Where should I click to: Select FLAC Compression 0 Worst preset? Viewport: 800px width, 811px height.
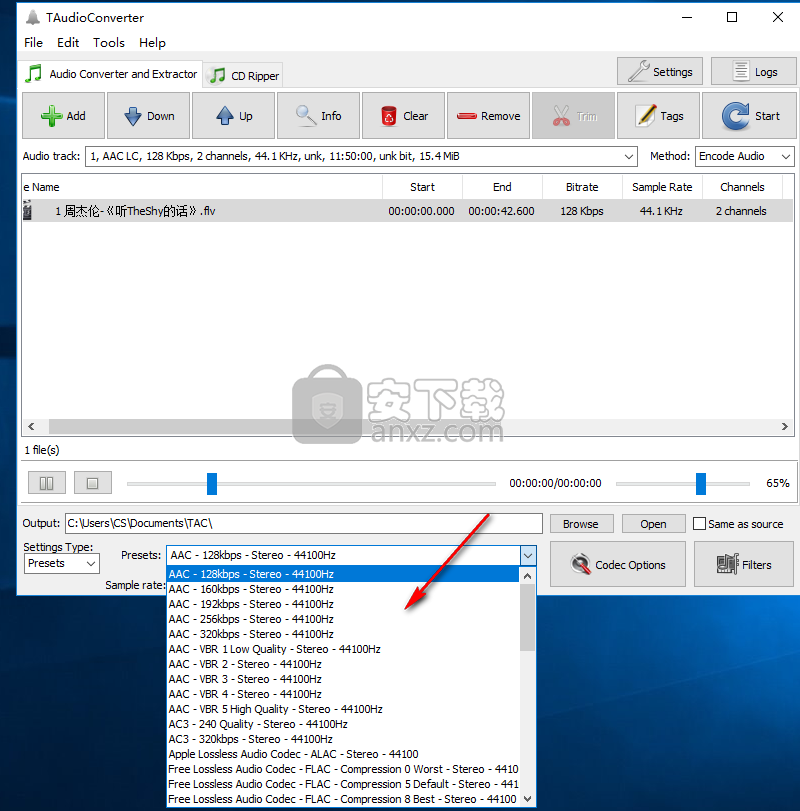coord(342,769)
